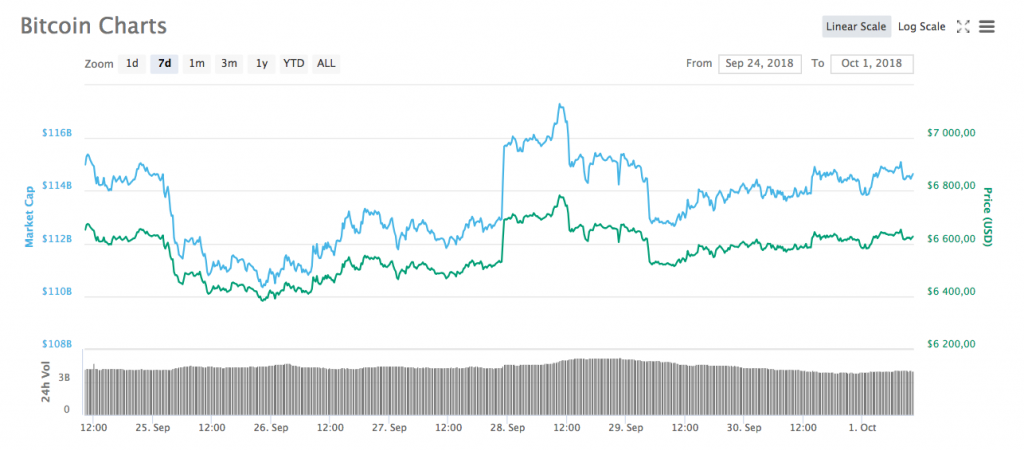Click the 29. Sep date label
1024x451 pixels.
[626, 428]
